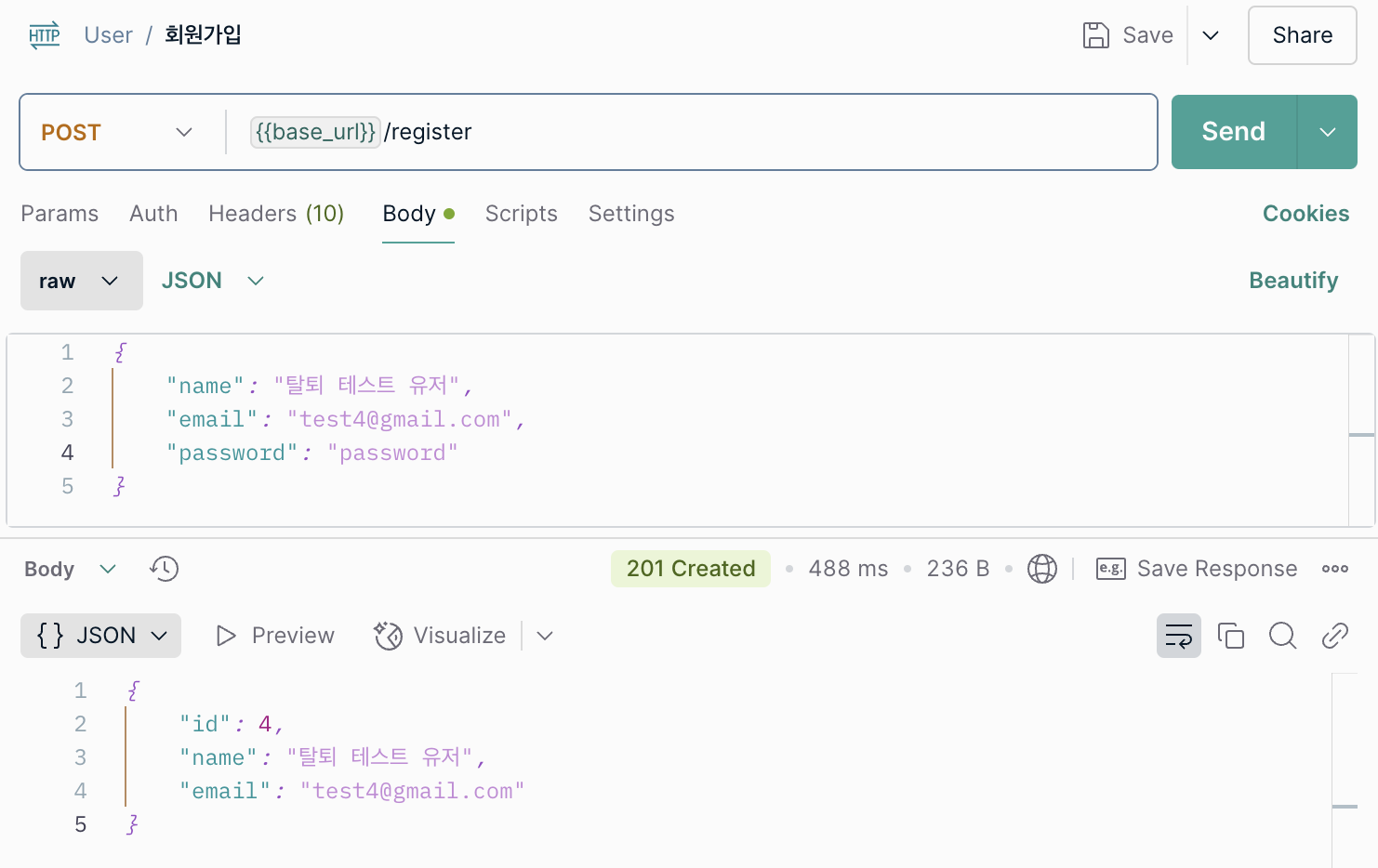Open the raw body type dropdown
Image resolution: width=1378 pixels, height=868 pixels.
82,281
